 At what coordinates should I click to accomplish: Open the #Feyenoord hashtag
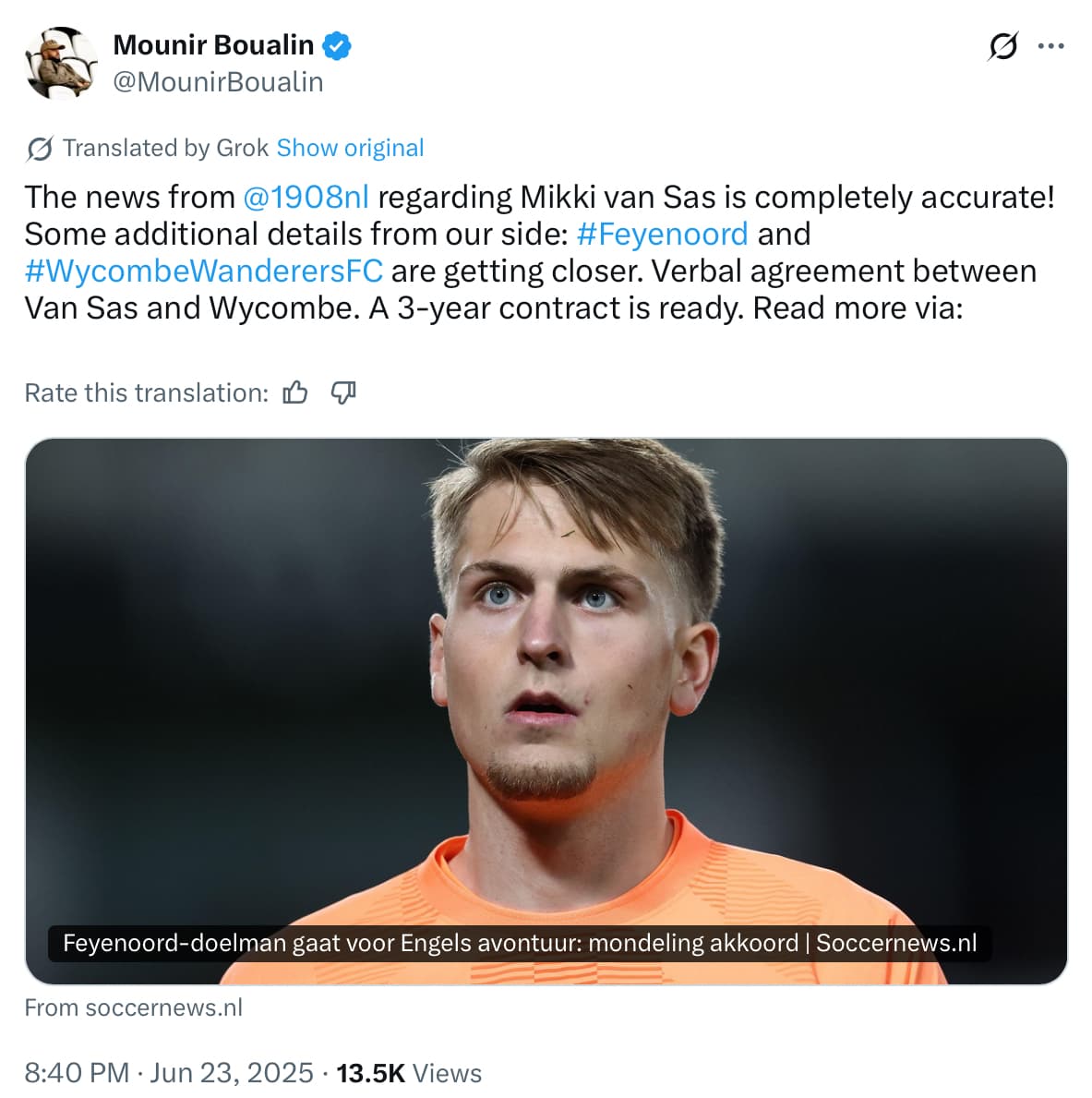point(662,235)
